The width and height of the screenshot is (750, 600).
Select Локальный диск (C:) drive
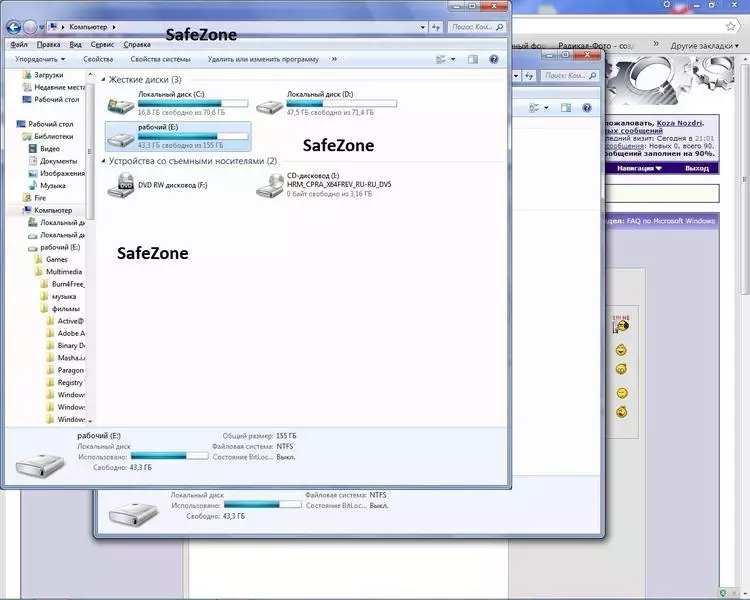pos(178,103)
